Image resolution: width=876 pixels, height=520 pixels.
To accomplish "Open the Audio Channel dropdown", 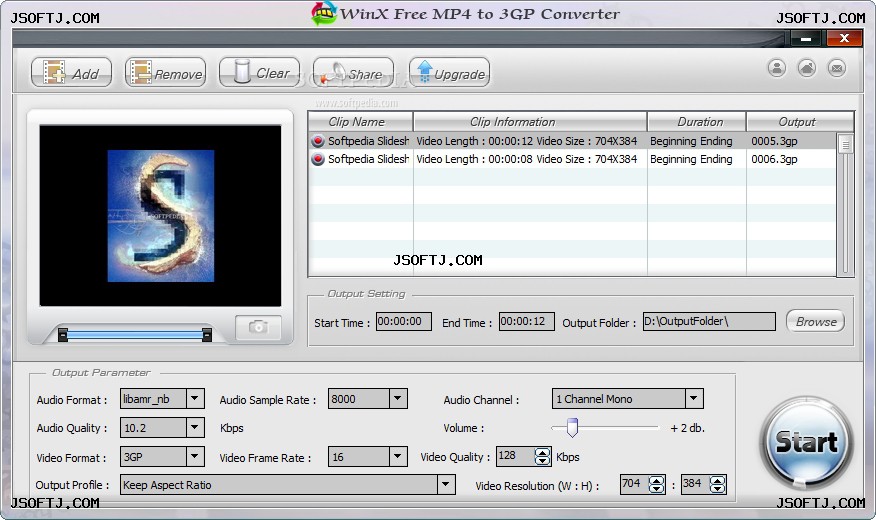I will point(693,399).
